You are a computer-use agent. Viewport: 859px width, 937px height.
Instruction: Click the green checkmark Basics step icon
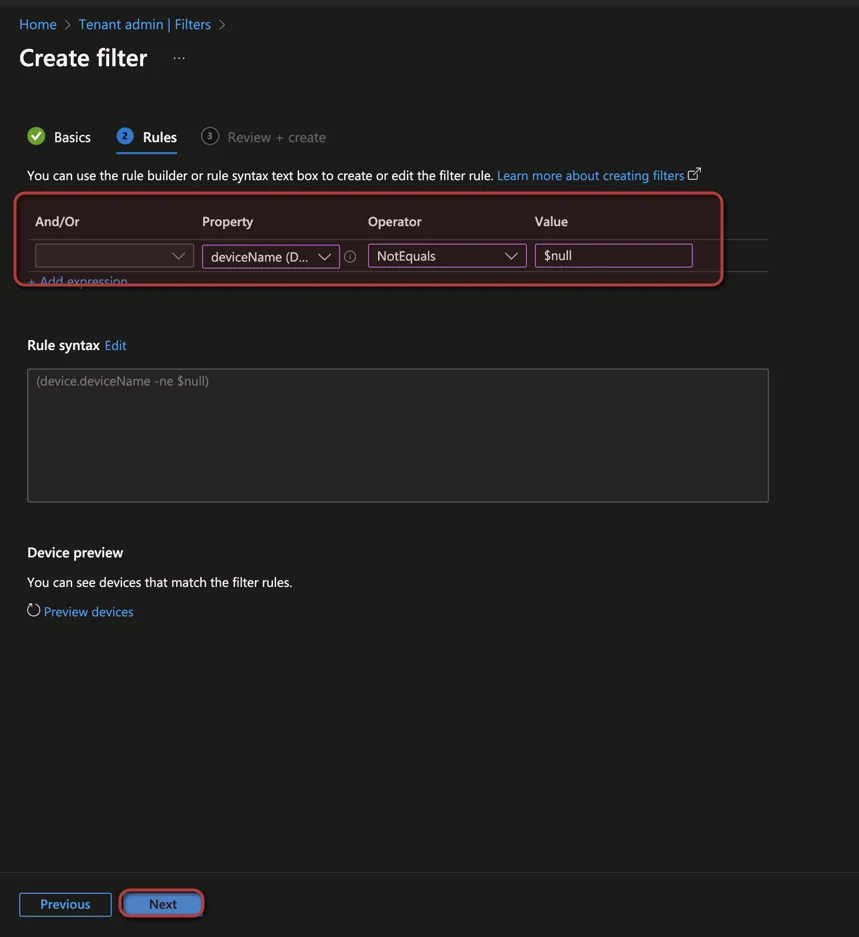pyautogui.click(x=36, y=137)
